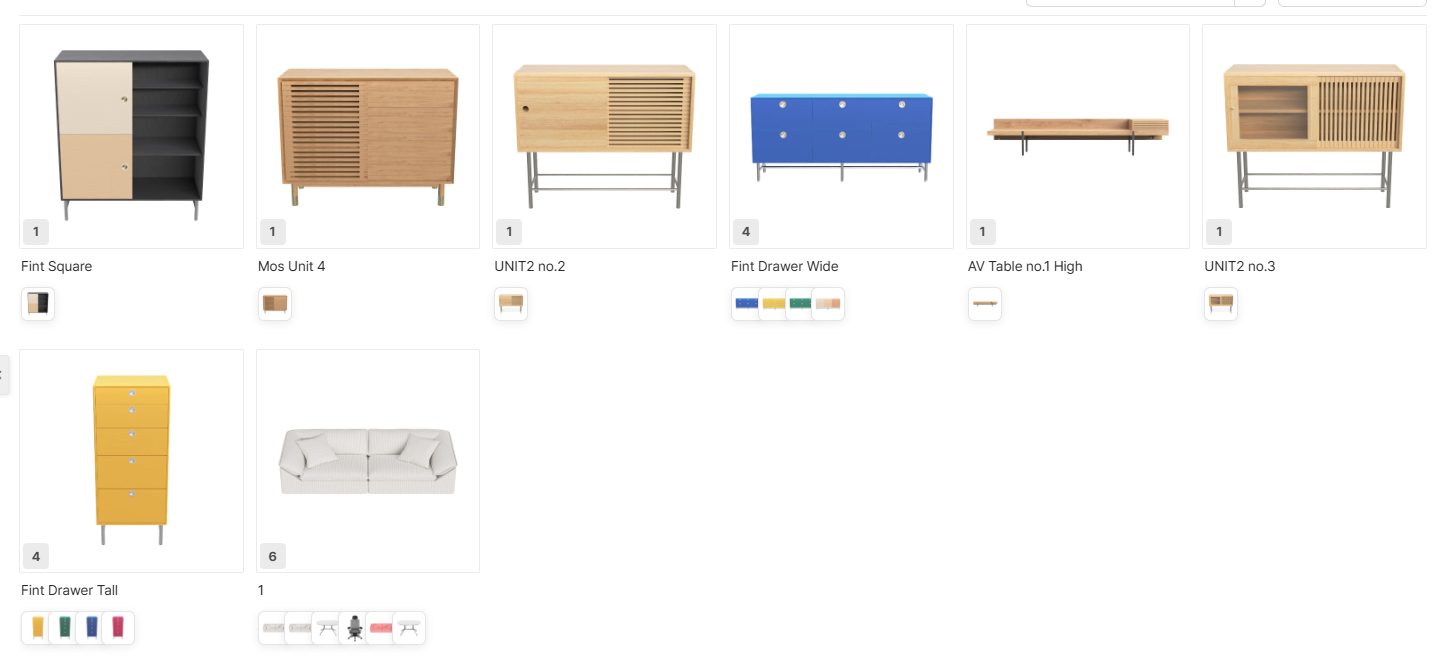Select the pink Fint Drawer Tall swatch
This screenshot has height=670, width=1435.
118,628
